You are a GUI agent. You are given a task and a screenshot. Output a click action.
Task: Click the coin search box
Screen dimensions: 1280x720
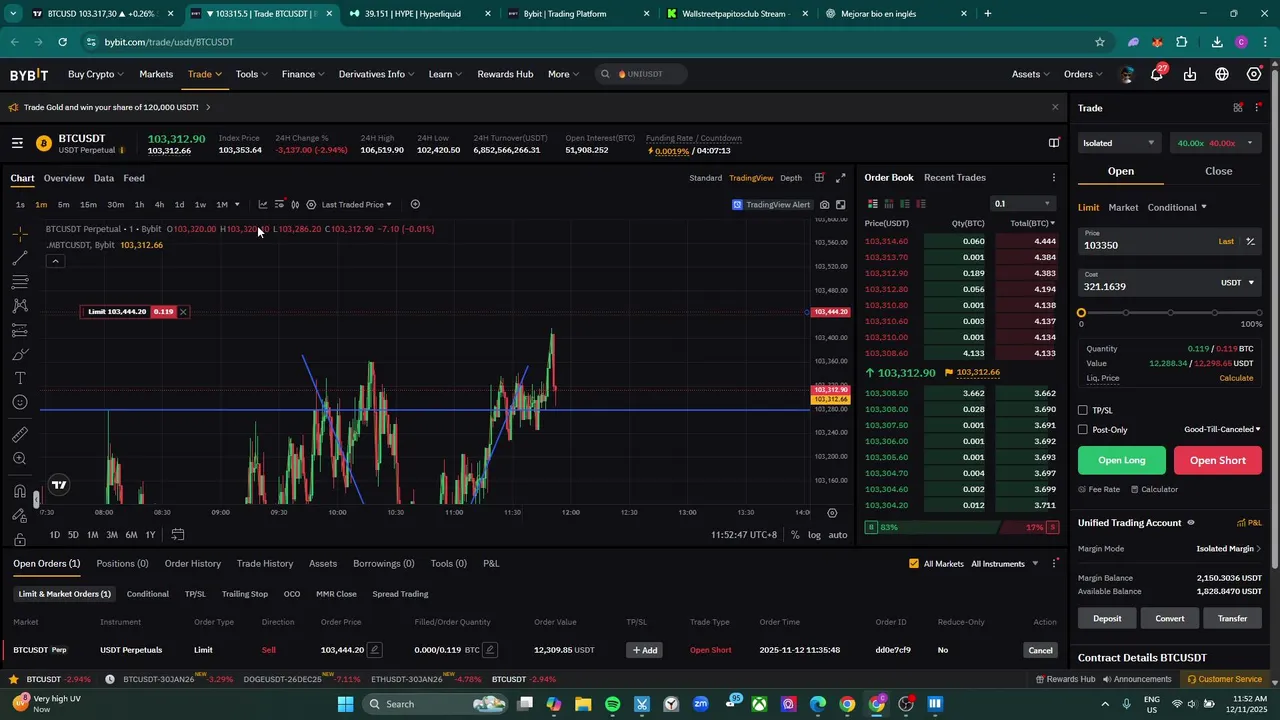click(x=640, y=74)
